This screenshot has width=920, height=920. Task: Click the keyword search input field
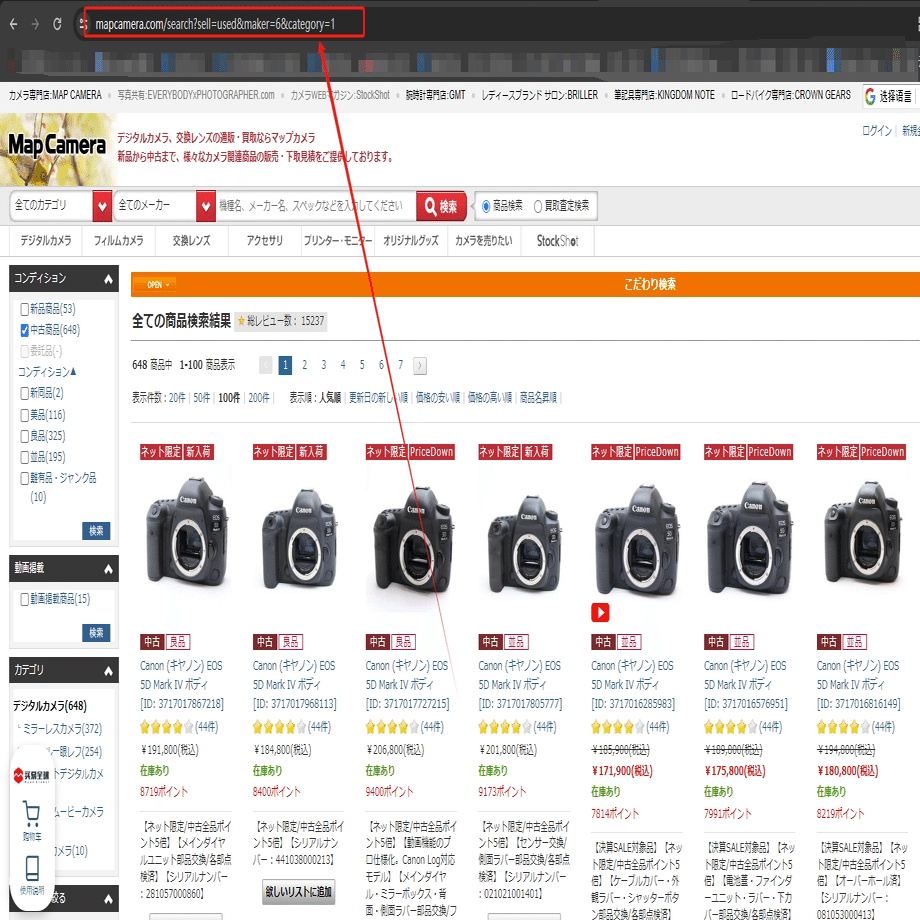pos(316,206)
